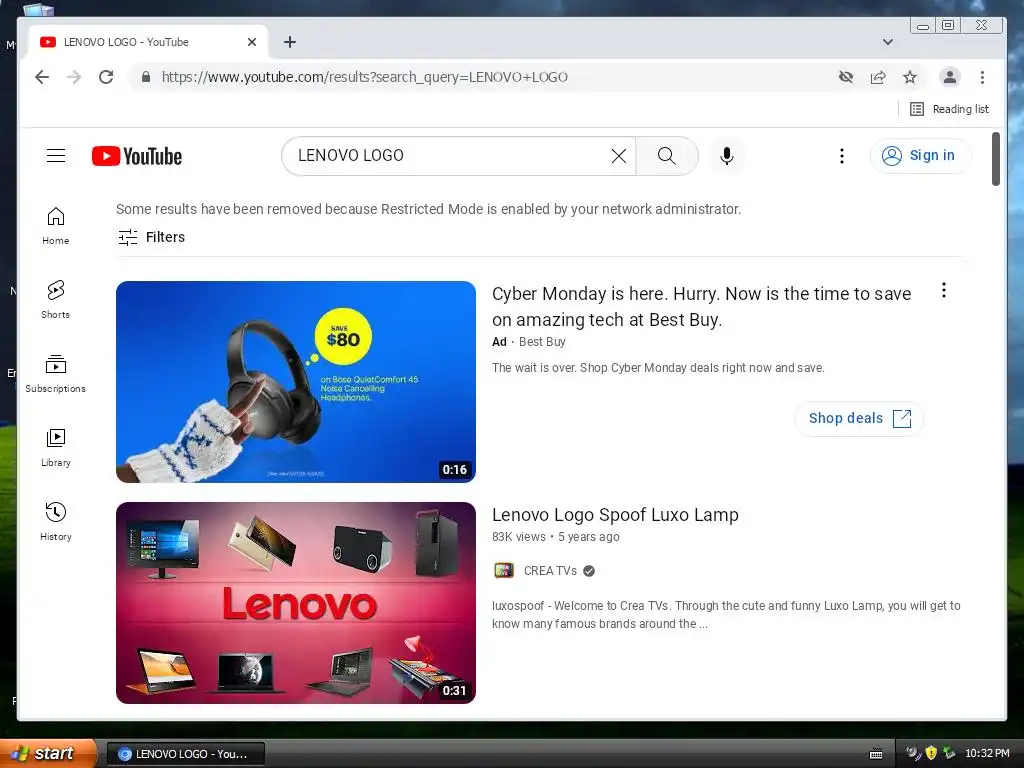Viewport: 1024px width, 768px height.
Task: Select the LENOVO LOGO - YouTube tab
Action: 148,42
